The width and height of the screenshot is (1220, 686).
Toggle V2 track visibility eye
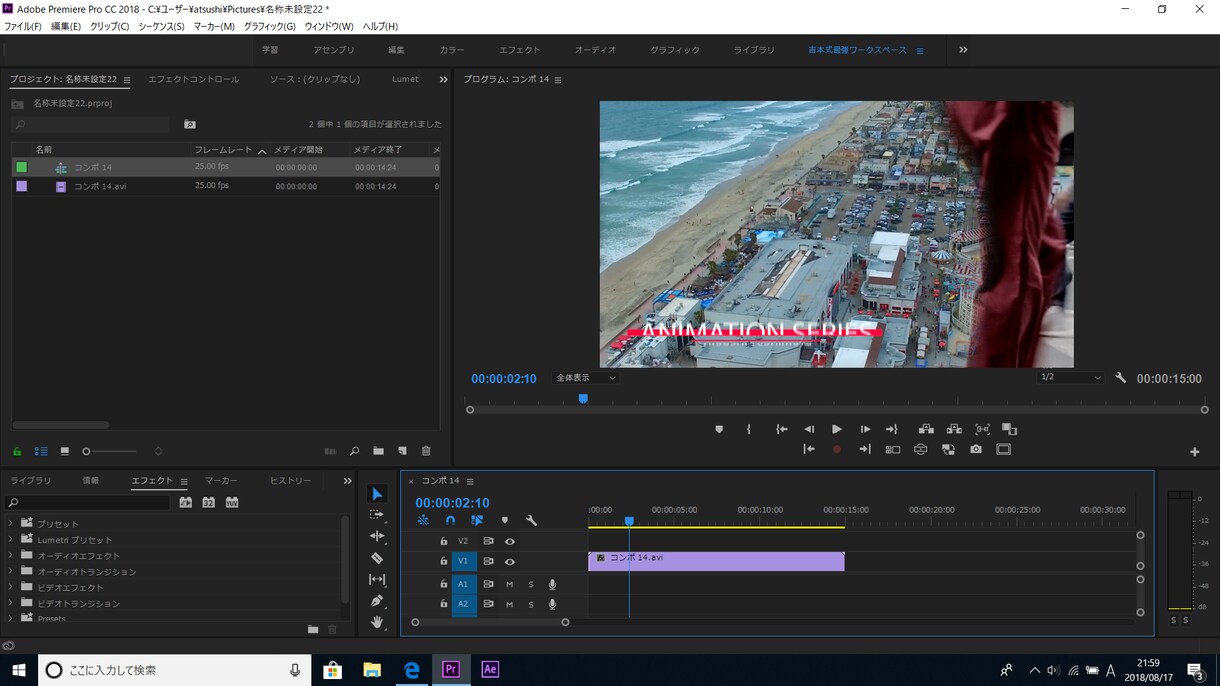coord(510,541)
